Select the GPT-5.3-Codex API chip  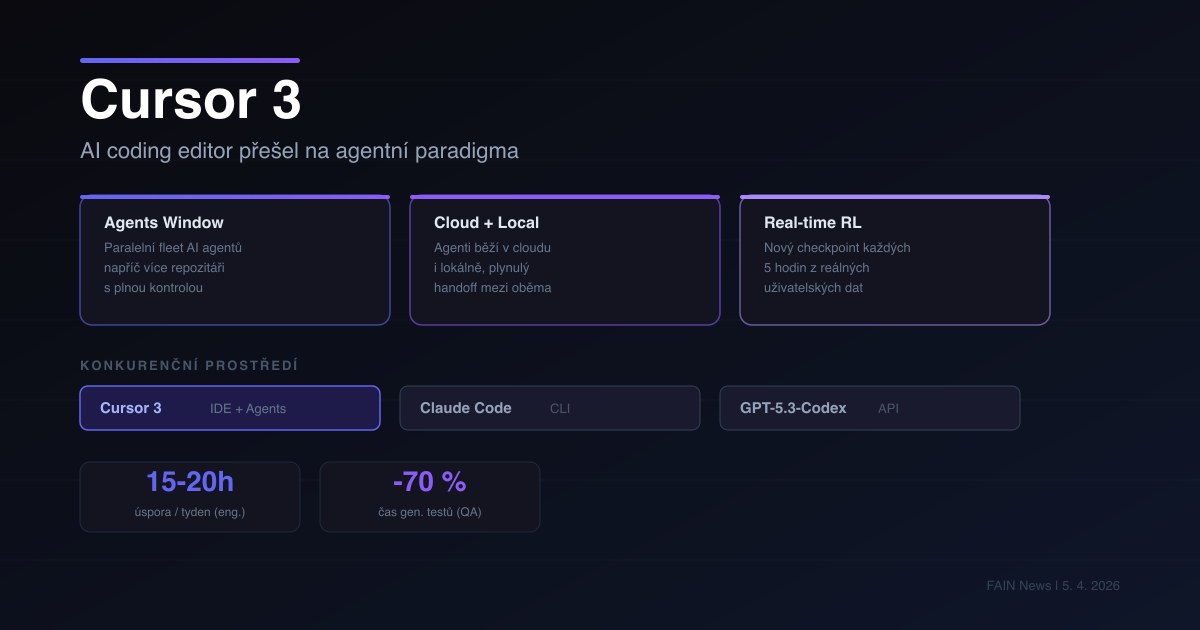tap(869, 408)
